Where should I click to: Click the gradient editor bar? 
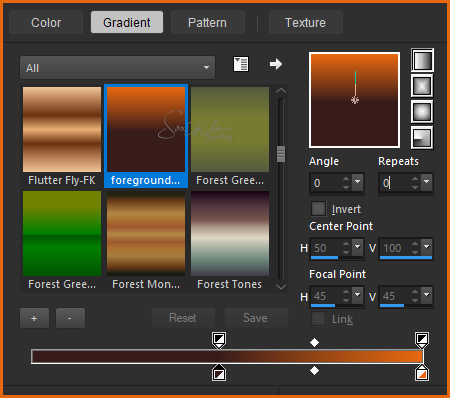[x=227, y=356]
